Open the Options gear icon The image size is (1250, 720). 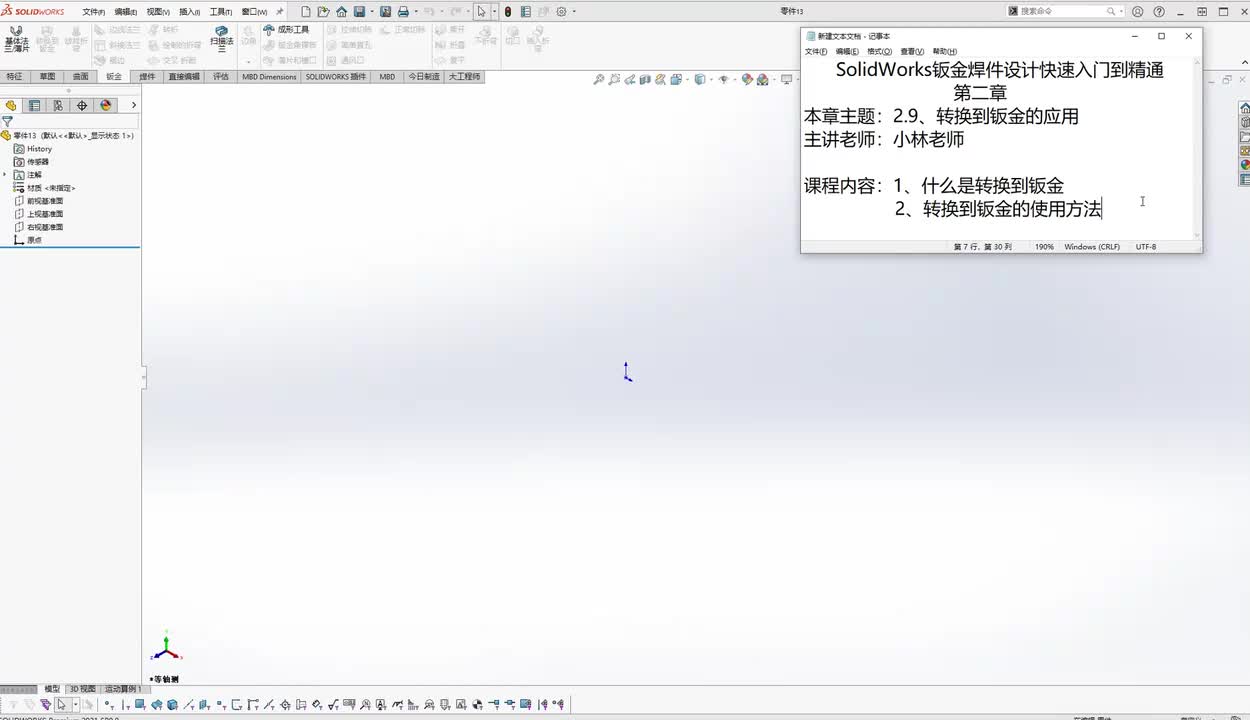tap(561, 12)
